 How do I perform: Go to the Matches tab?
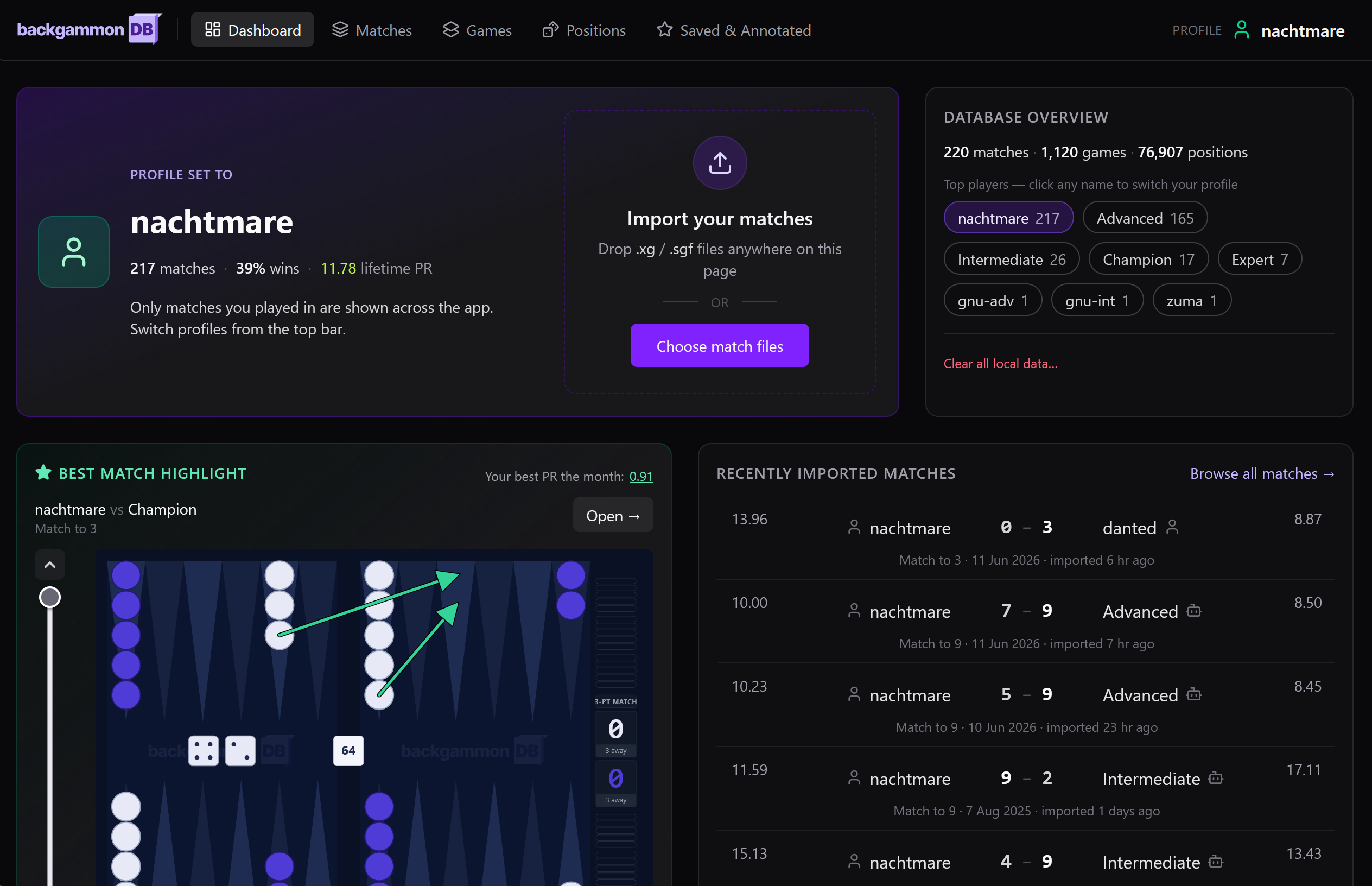click(372, 30)
